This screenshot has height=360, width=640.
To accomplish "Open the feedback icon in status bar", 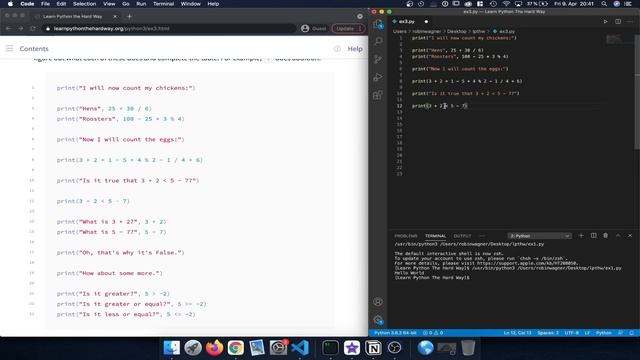I will pos(620,333).
